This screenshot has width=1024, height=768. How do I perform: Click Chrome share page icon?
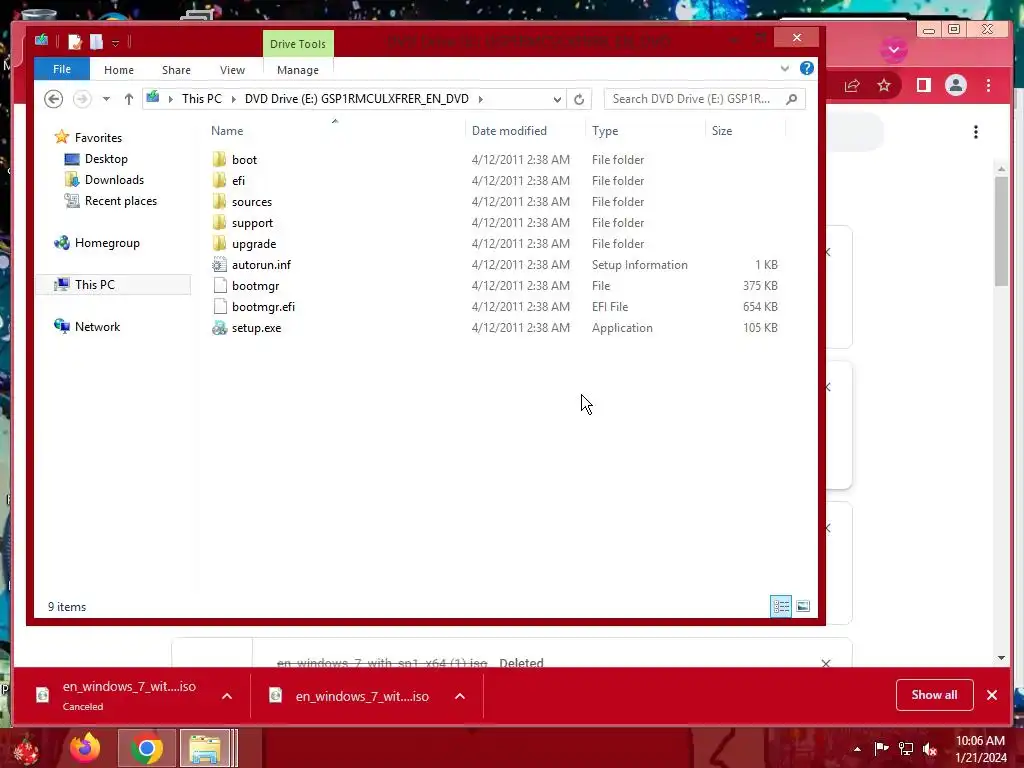click(852, 86)
